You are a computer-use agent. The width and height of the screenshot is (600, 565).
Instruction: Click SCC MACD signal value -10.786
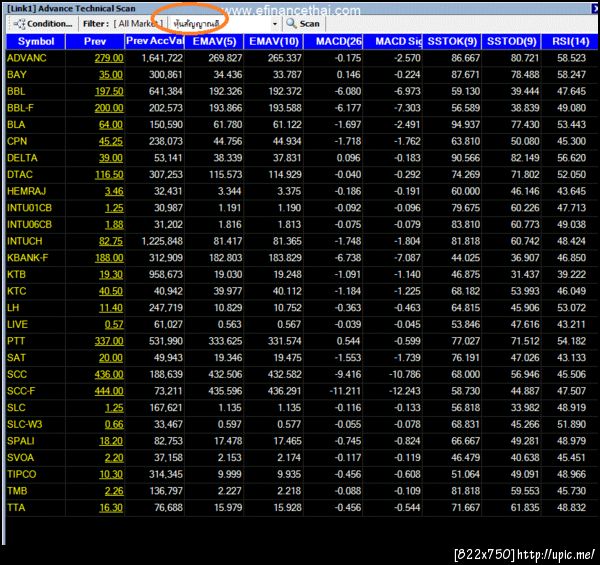(404, 374)
